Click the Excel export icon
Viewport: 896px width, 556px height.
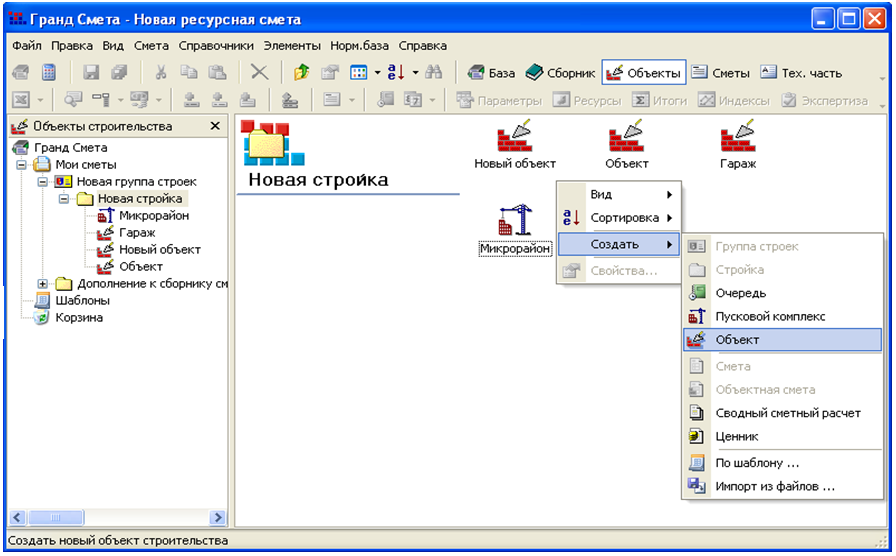21,100
